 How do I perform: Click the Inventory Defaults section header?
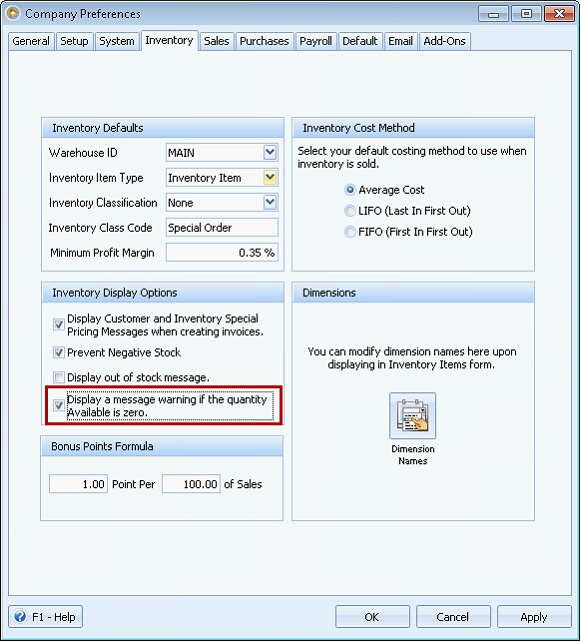163,128
